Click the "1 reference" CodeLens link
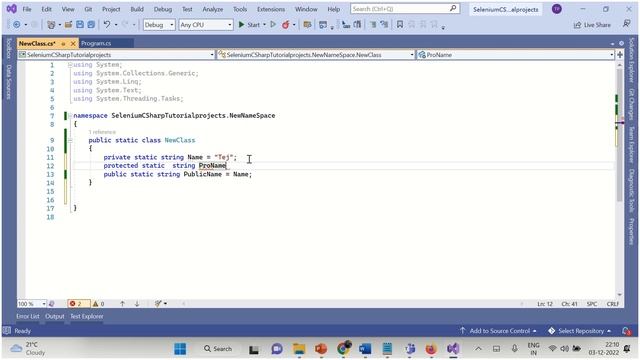Image resolution: width=640 pixels, height=360 pixels. point(102,132)
